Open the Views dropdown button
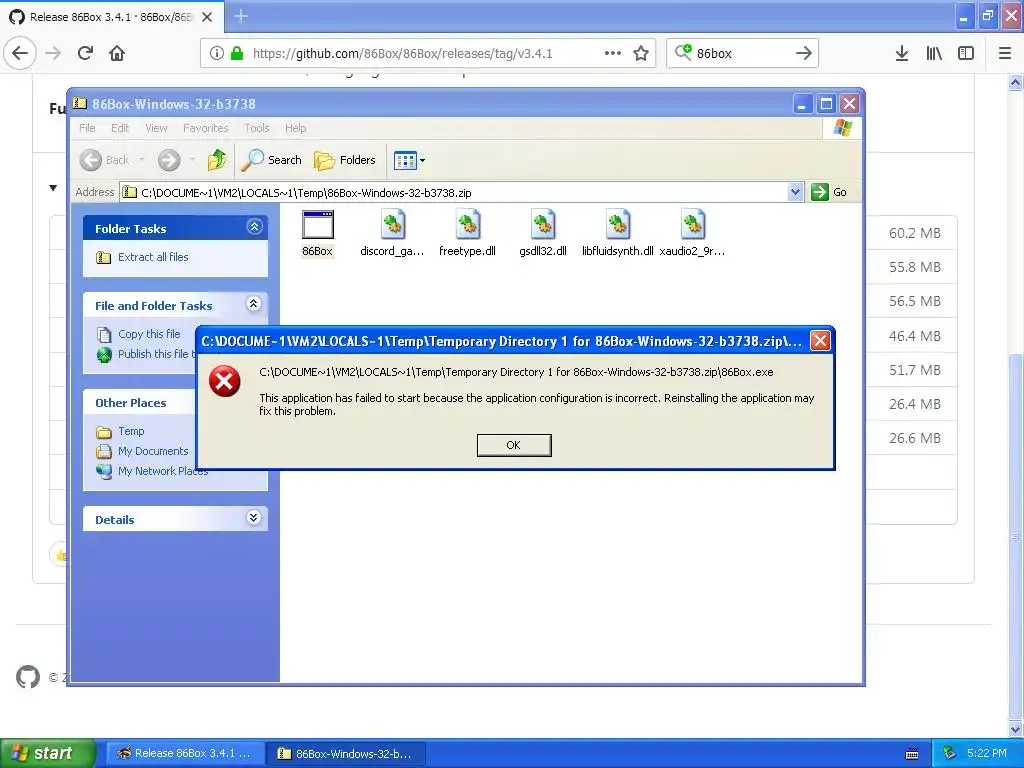Image resolution: width=1024 pixels, height=768 pixels. click(409, 160)
